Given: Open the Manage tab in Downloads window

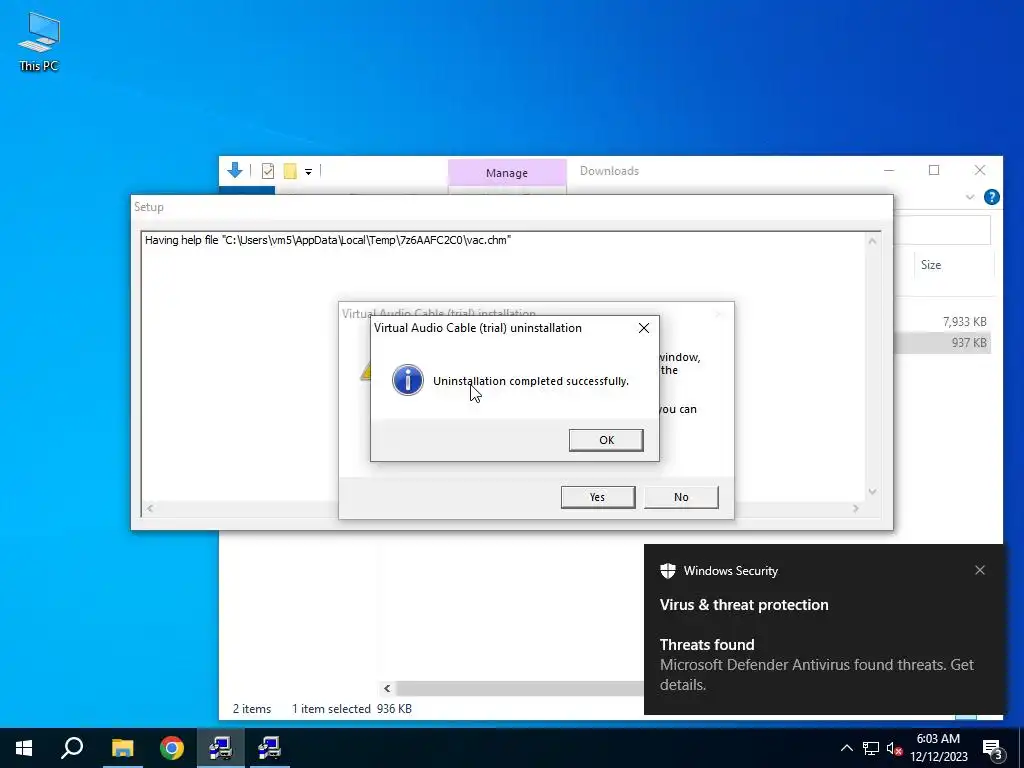Looking at the screenshot, I should pyautogui.click(x=507, y=173).
